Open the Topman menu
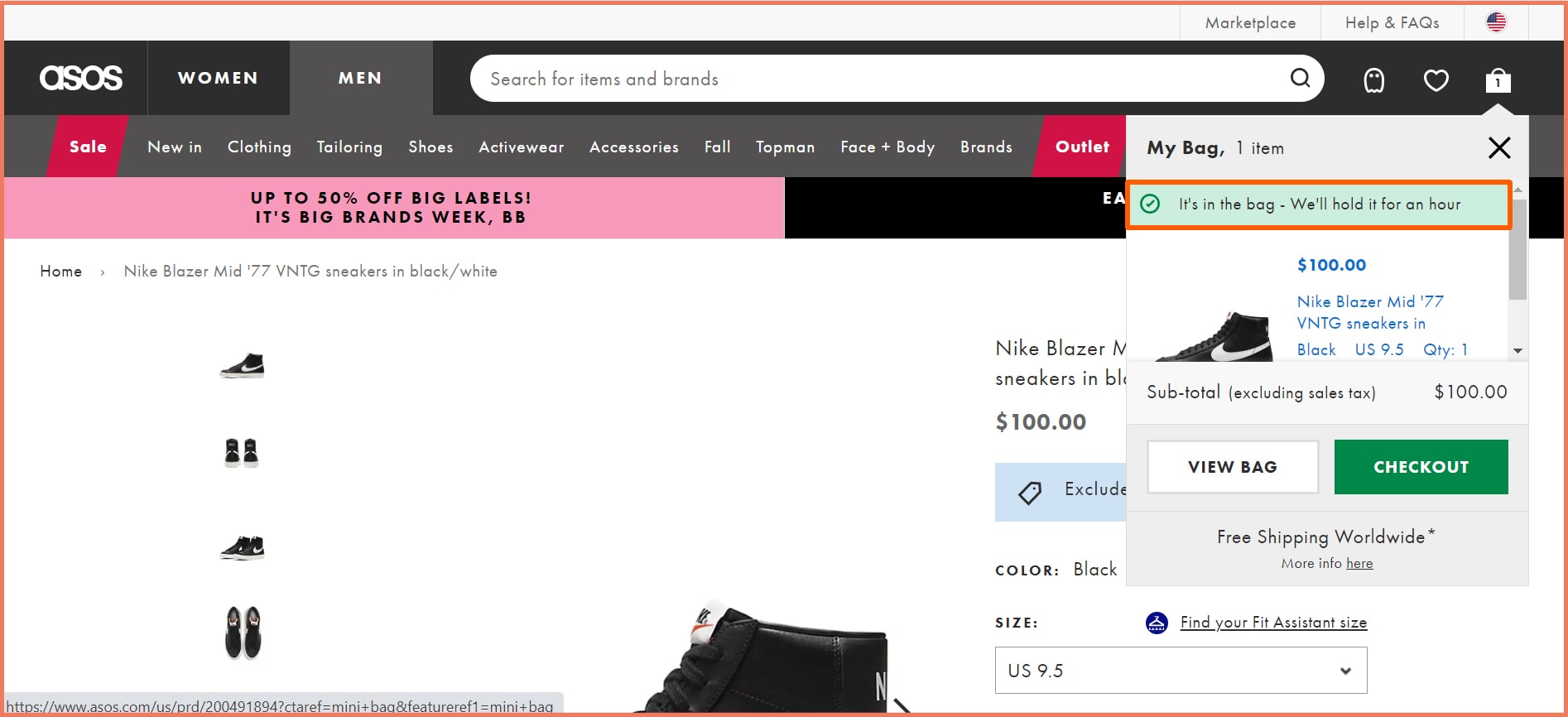This screenshot has width=1568, height=717. (785, 147)
